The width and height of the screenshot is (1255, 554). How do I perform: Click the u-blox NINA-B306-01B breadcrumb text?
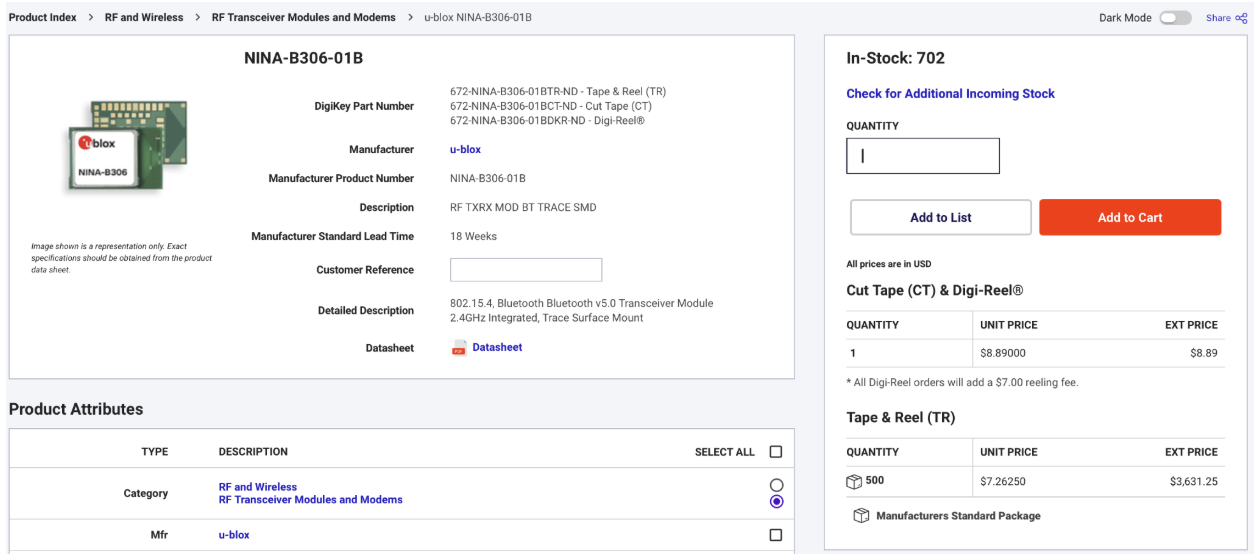(478, 17)
